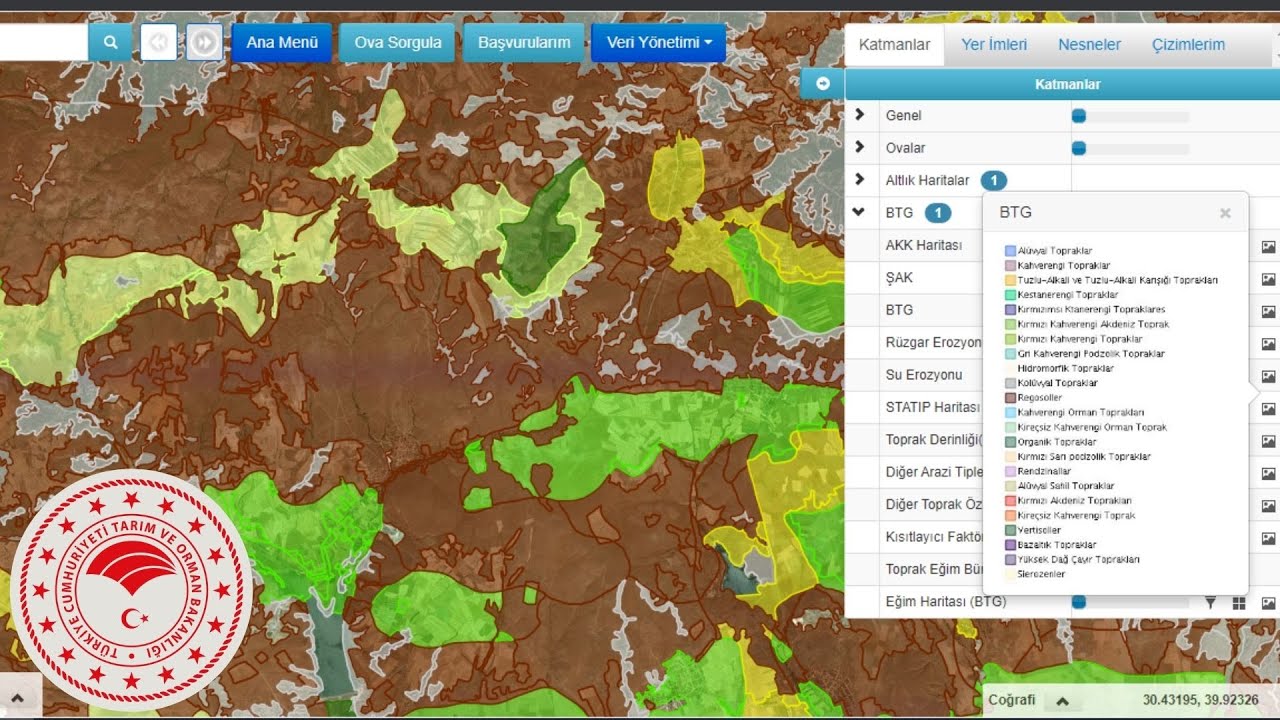The image size is (1280, 720).
Task: Show legend image for Su Erozyonu
Action: point(1268,376)
